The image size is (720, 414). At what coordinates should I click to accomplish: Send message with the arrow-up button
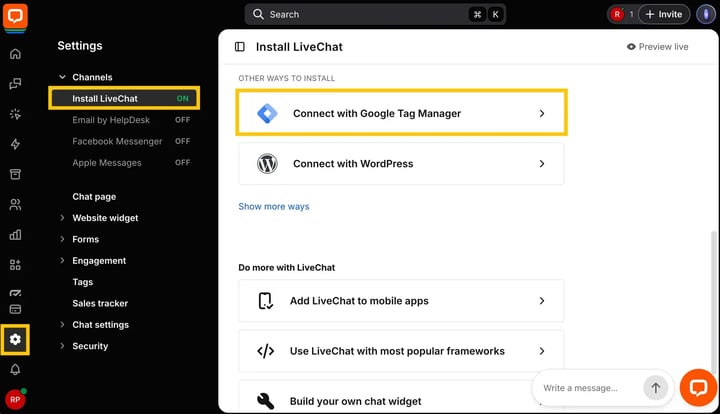655,388
